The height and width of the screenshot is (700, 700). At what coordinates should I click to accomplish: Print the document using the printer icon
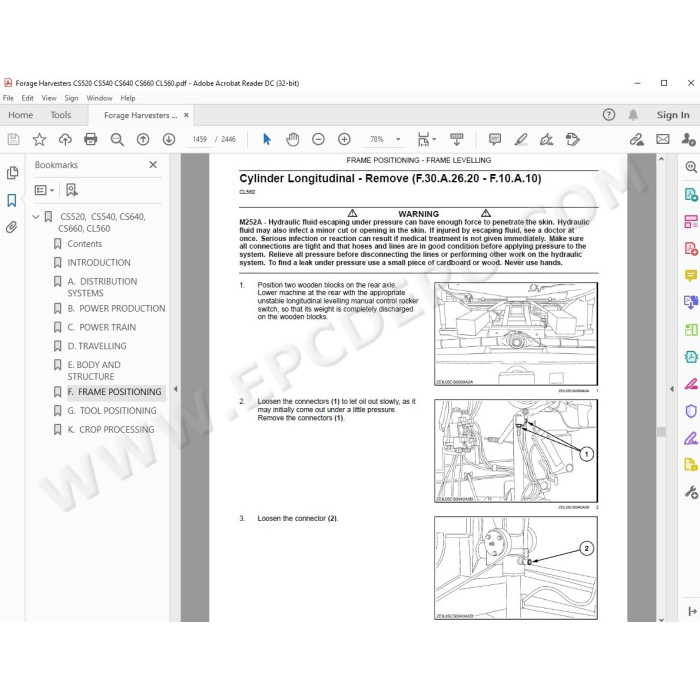click(91, 140)
